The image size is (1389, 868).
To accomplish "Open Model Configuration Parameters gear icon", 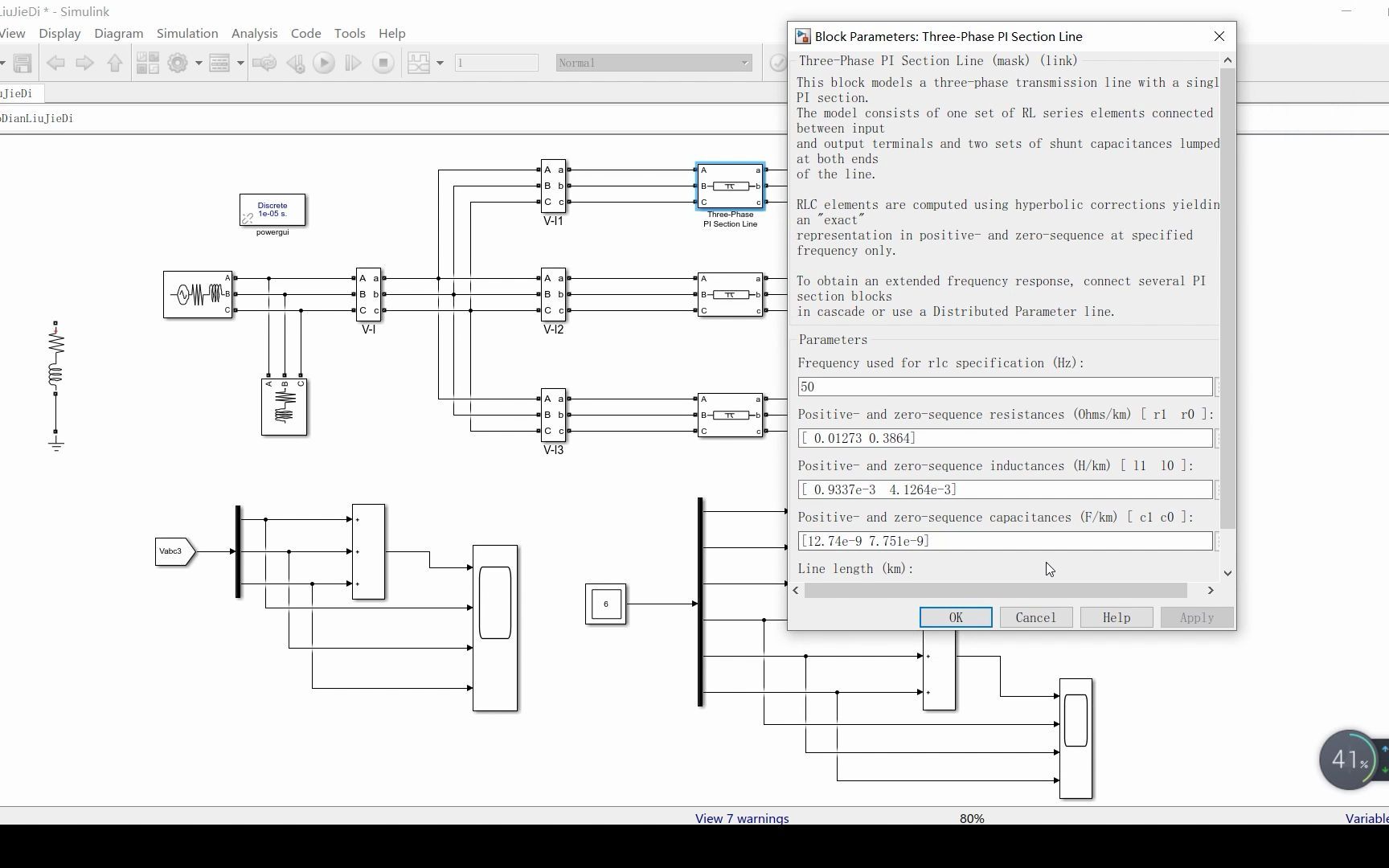I will coord(178,63).
